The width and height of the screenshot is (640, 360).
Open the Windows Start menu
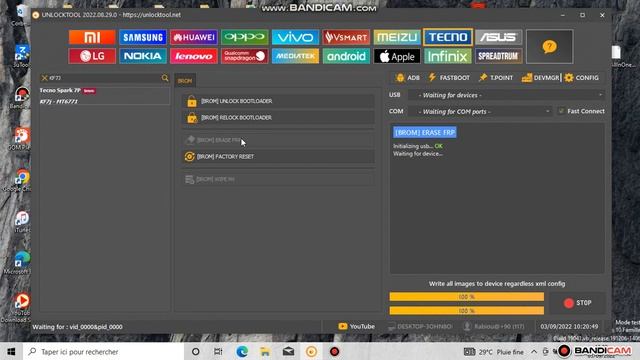(x=11, y=351)
